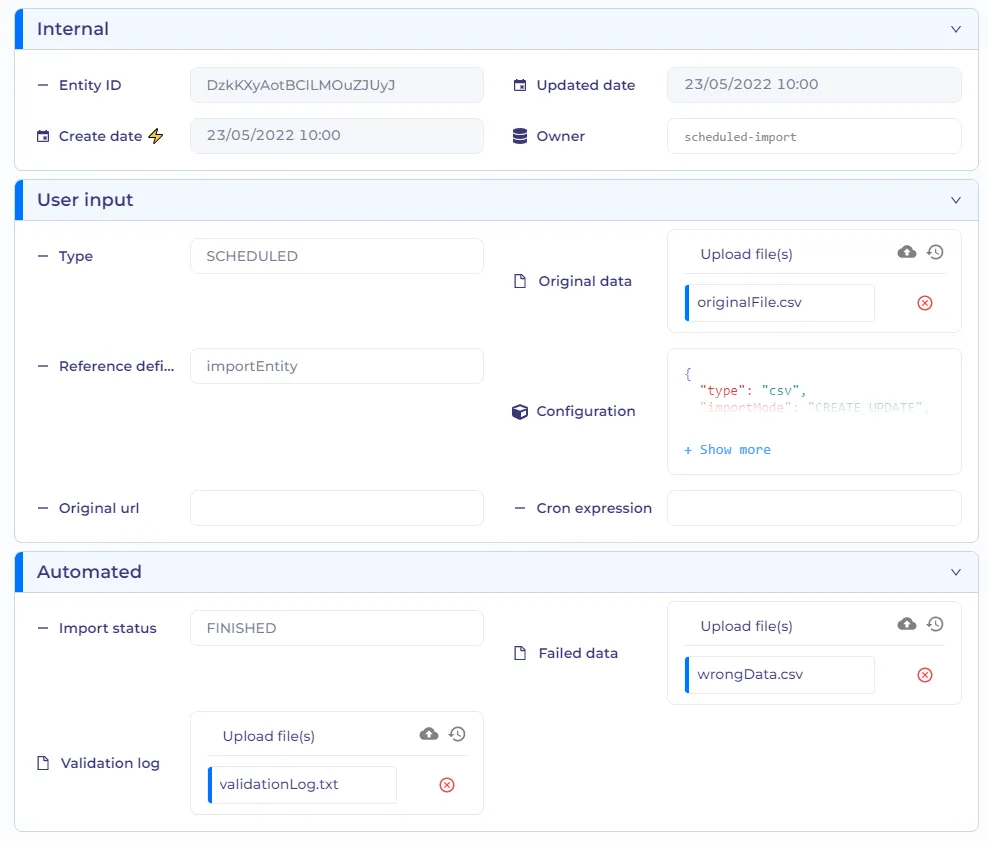Image resolution: width=988 pixels, height=841 pixels.
Task: Open file history for Failed data
Action: click(x=935, y=624)
